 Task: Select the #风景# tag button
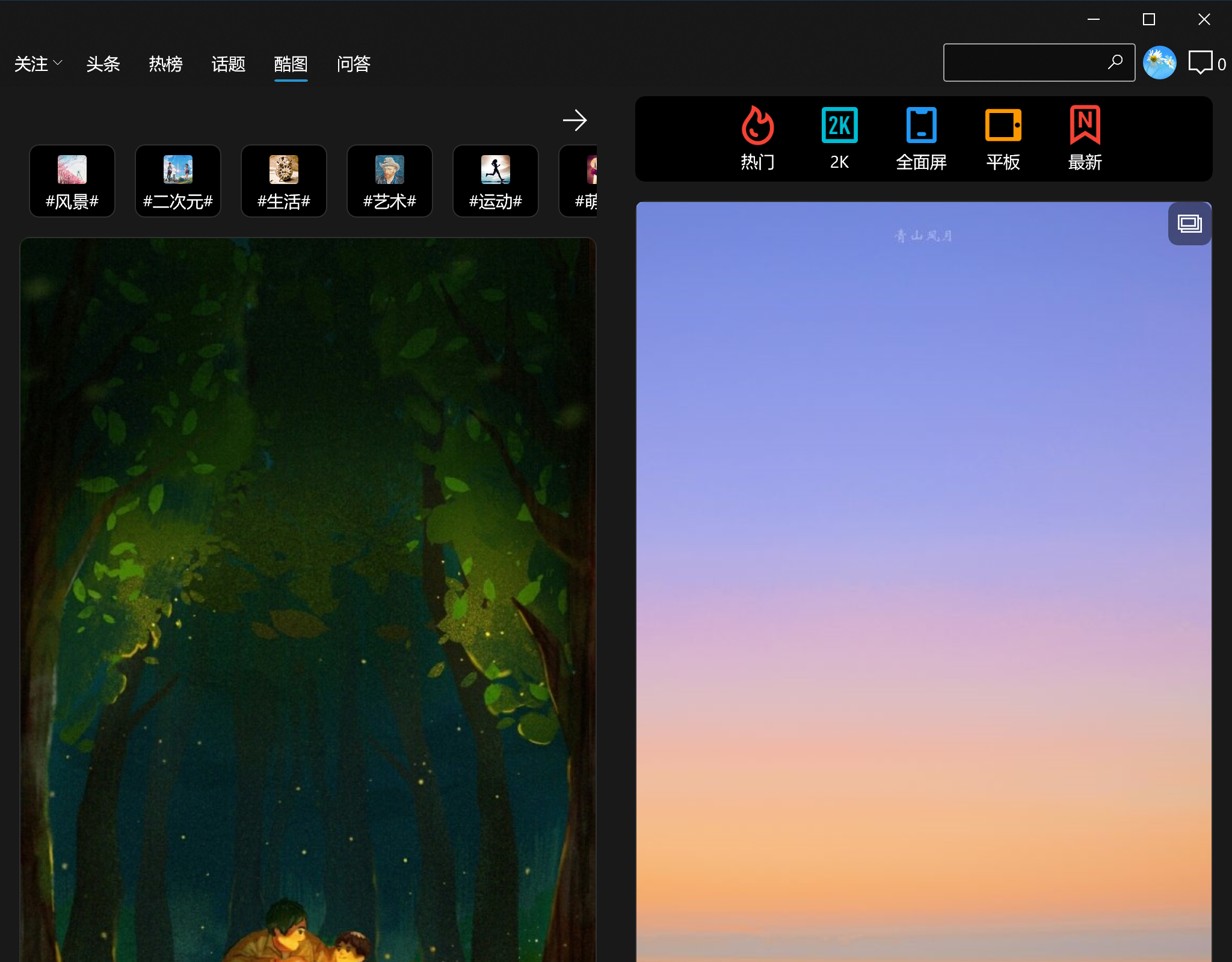(x=72, y=181)
